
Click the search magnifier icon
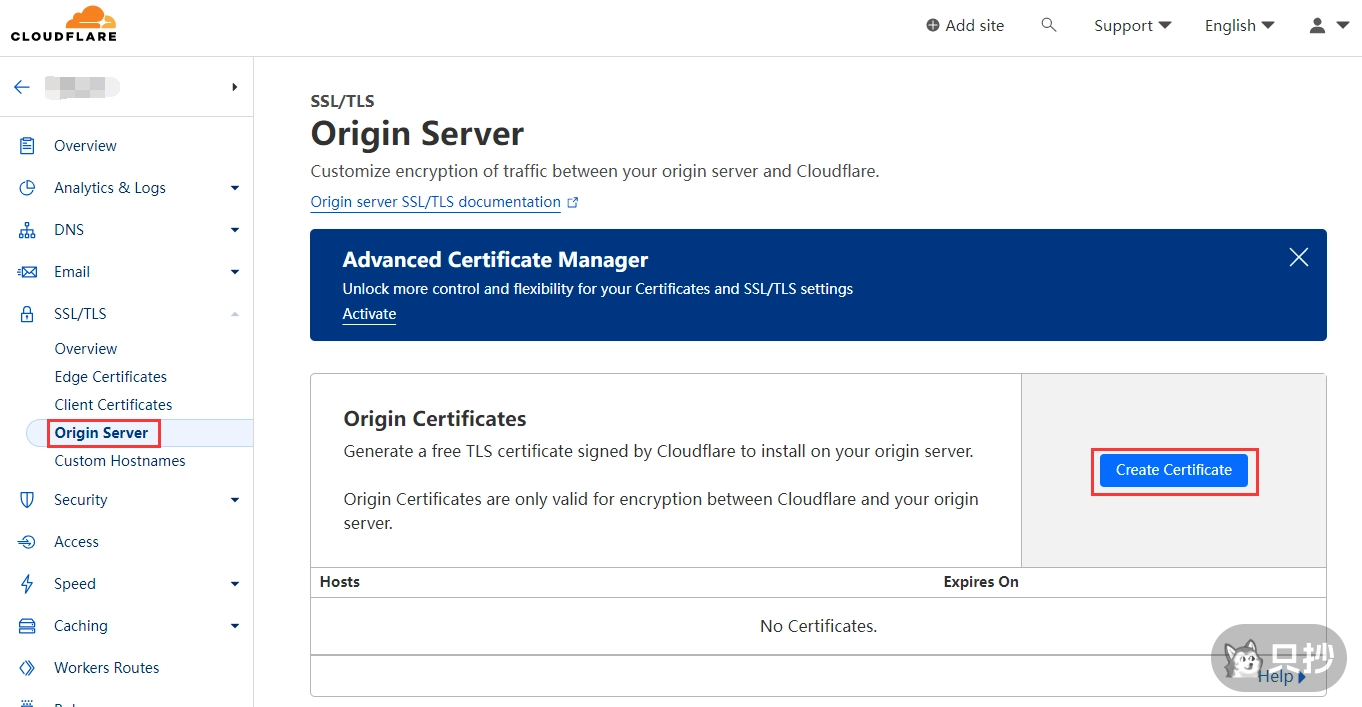point(1048,25)
